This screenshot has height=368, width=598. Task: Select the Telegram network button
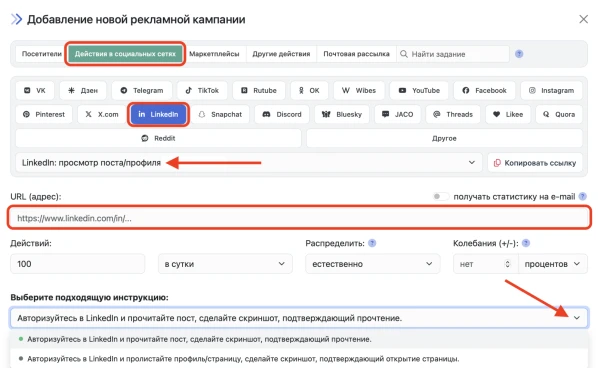pyautogui.click(x=142, y=90)
